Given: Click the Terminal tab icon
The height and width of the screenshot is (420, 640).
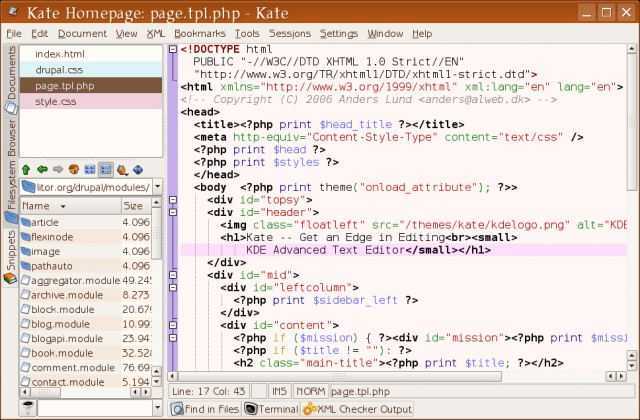Looking at the screenshot, I should point(251,409).
